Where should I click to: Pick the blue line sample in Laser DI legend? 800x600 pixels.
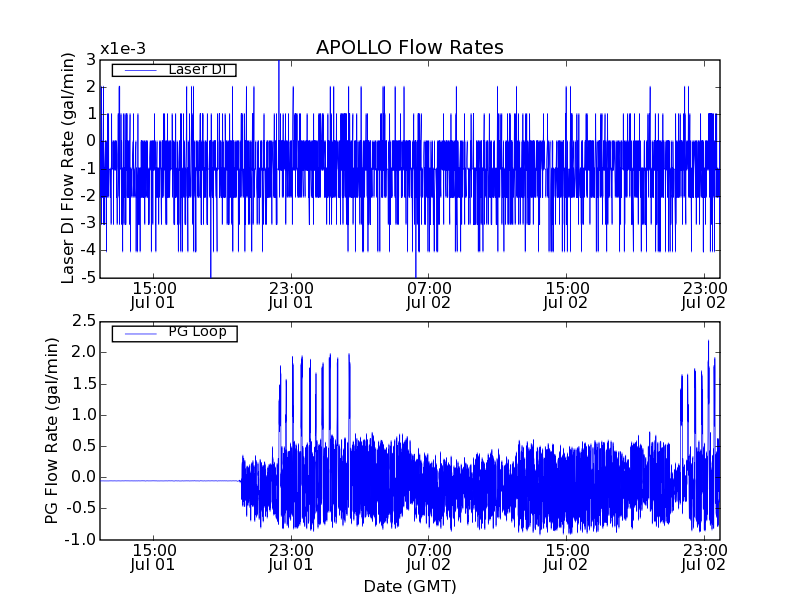click(x=140, y=70)
